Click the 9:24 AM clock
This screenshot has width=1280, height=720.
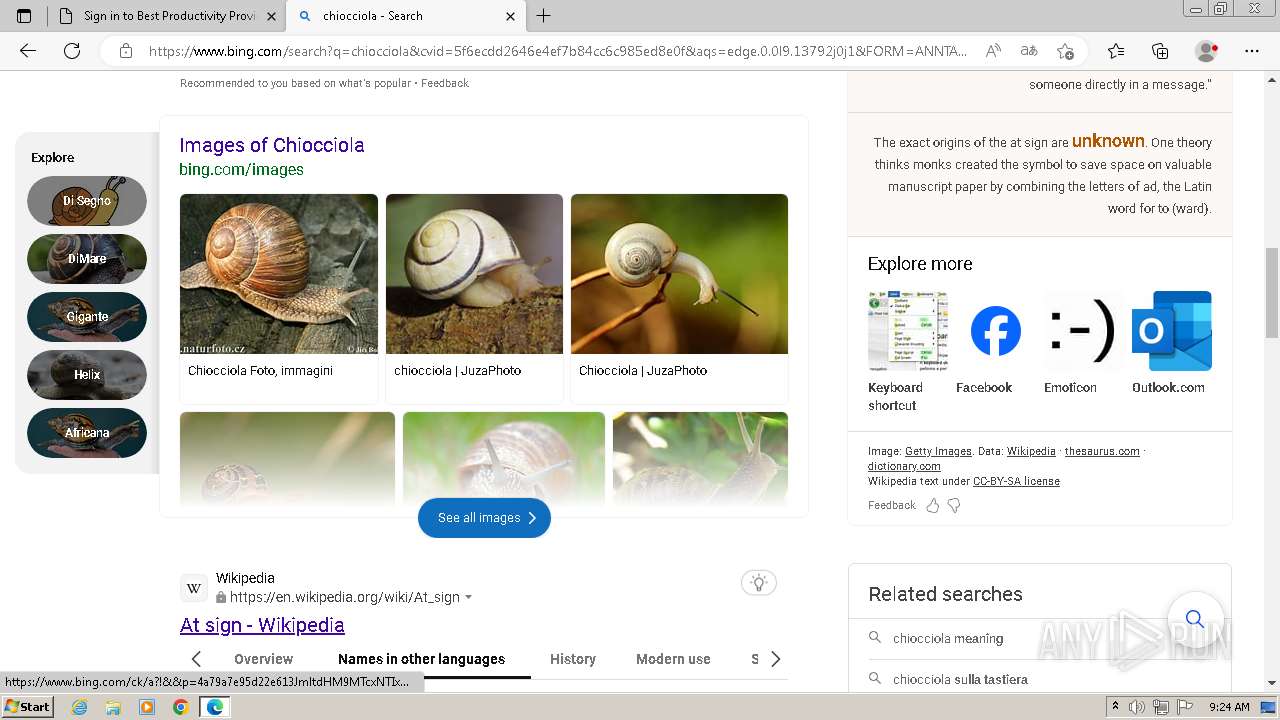click(x=1229, y=707)
